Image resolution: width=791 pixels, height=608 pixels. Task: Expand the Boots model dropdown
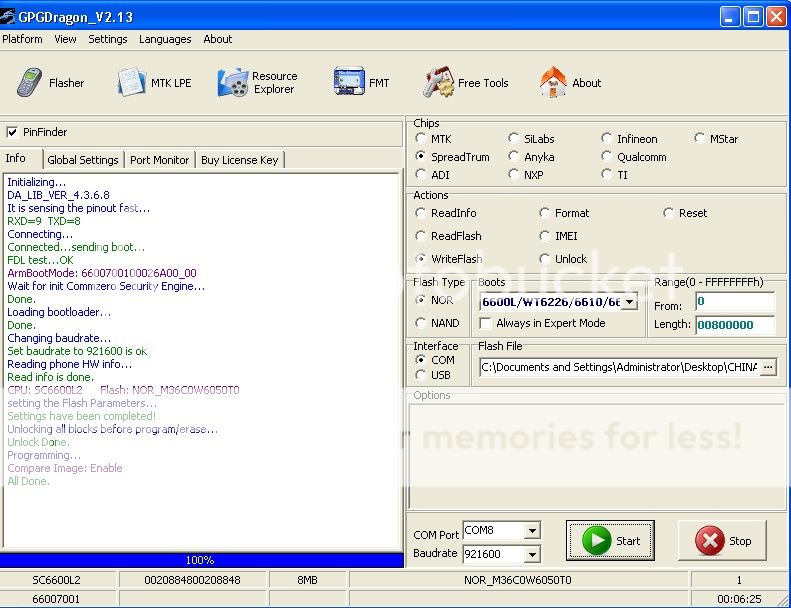[x=630, y=302]
